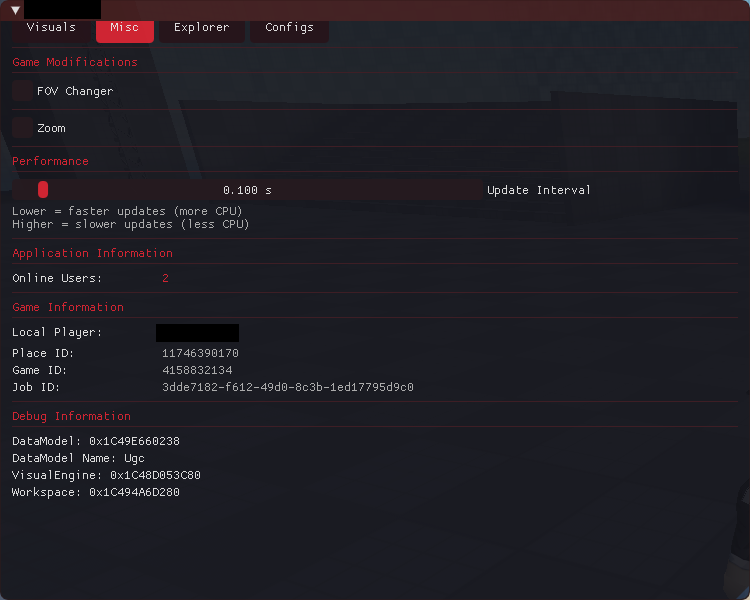Click the Place ID number 11746390170
750x600 pixels.
click(x=200, y=353)
